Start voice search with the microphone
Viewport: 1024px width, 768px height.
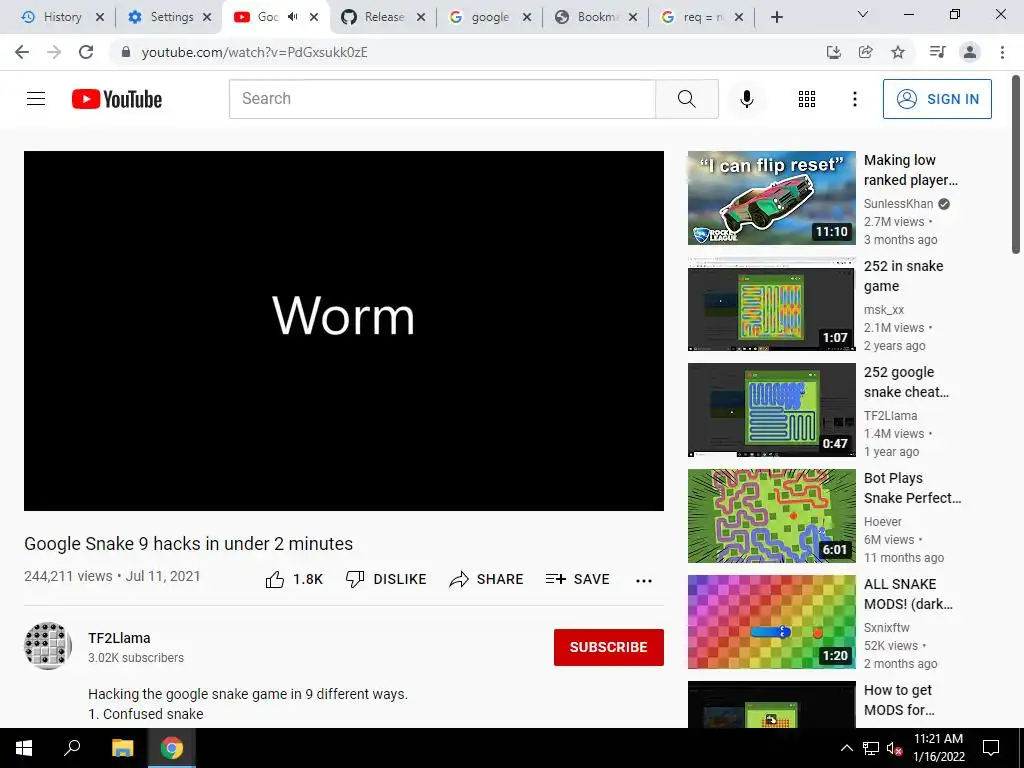[746, 99]
